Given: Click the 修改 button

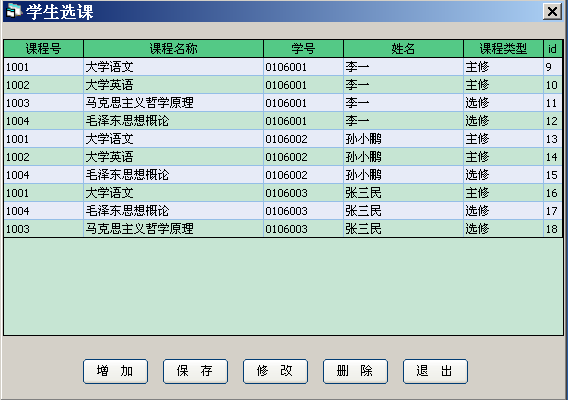Looking at the screenshot, I should [275, 371].
